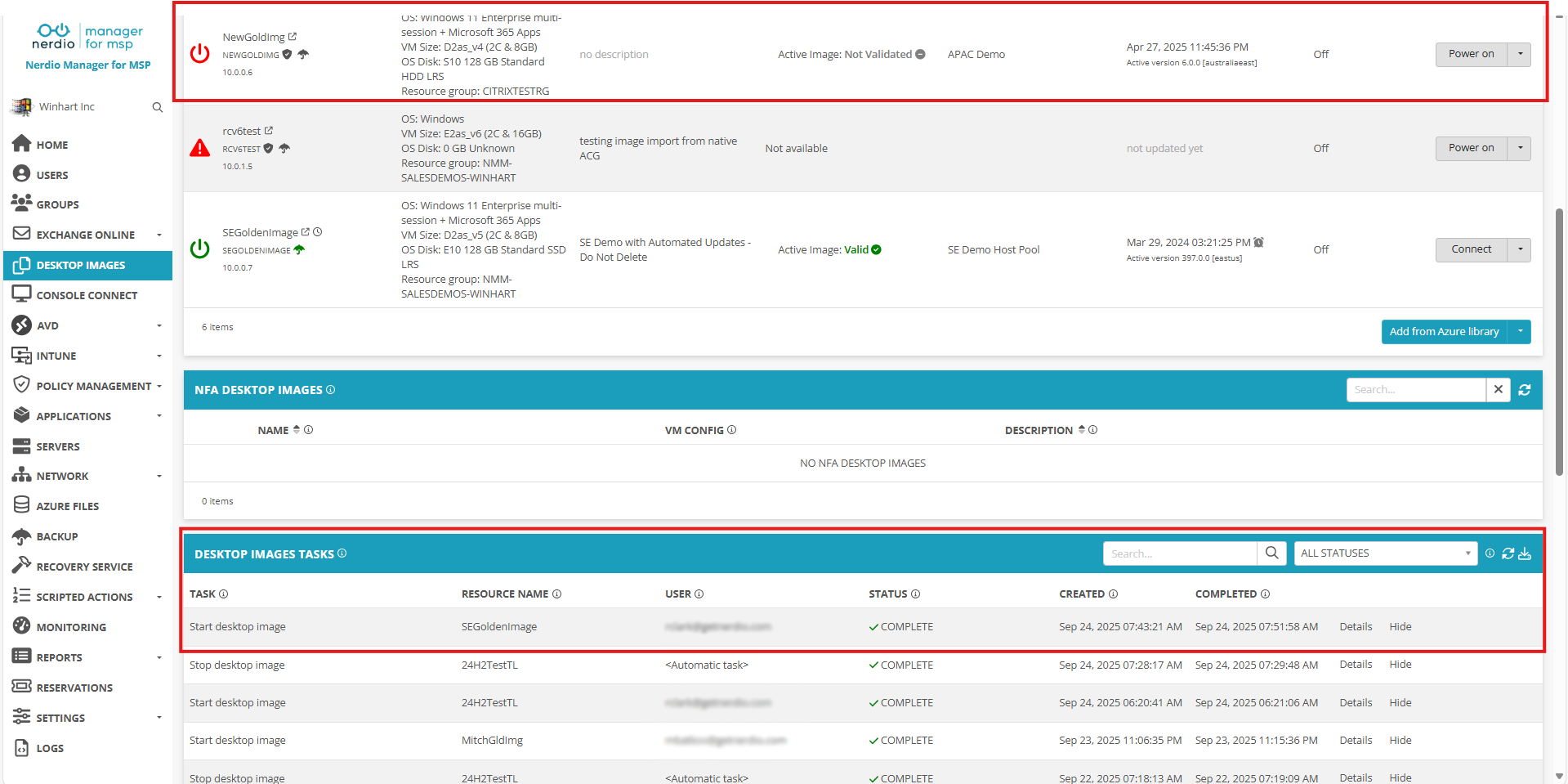Open the ALL STATUSES filter dropdown
Image resolution: width=1568 pixels, height=784 pixels.
1385,553
